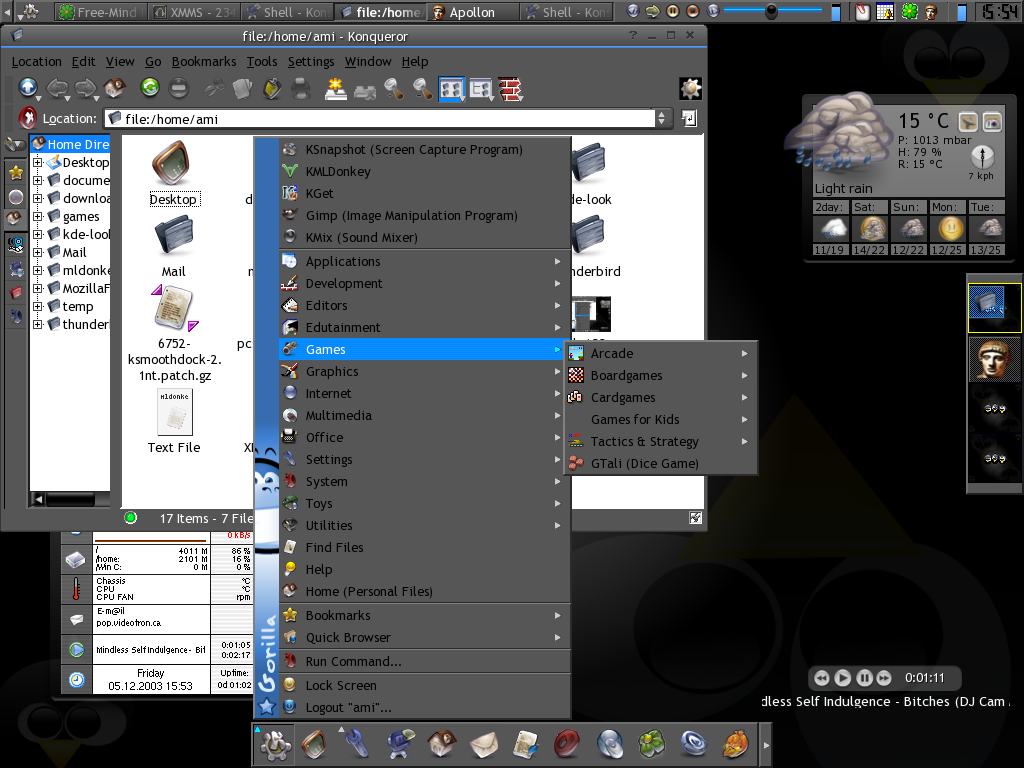Viewport: 1024px width, 768px height.
Task: Open Gimp from the K menu
Action: (424, 216)
